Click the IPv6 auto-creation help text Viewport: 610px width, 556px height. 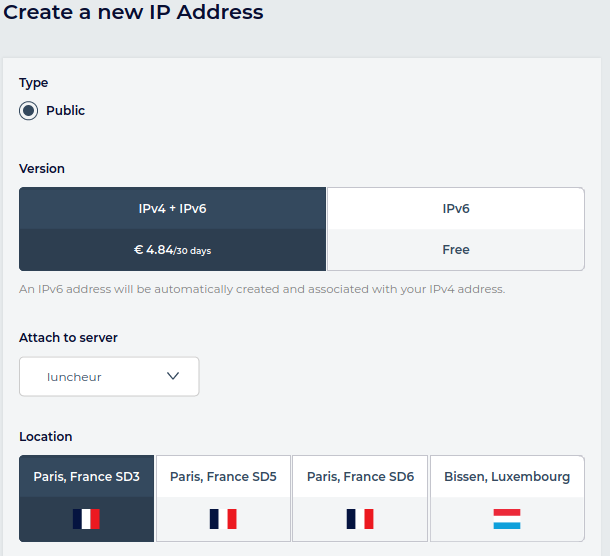click(262, 289)
